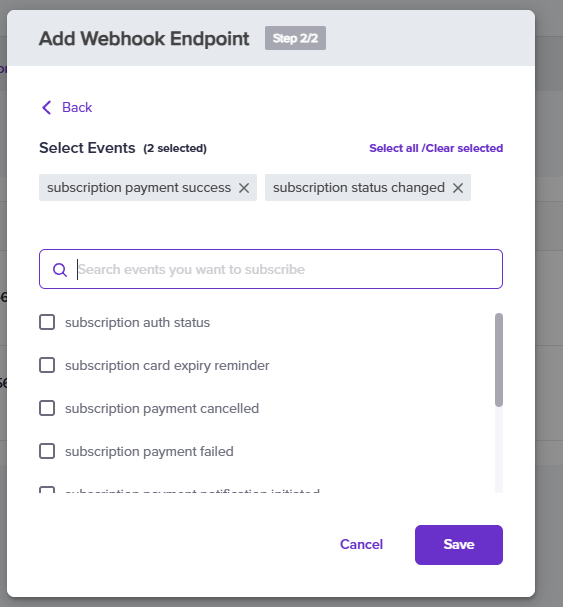Focus the search events input field
563x607 pixels.
point(271,269)
